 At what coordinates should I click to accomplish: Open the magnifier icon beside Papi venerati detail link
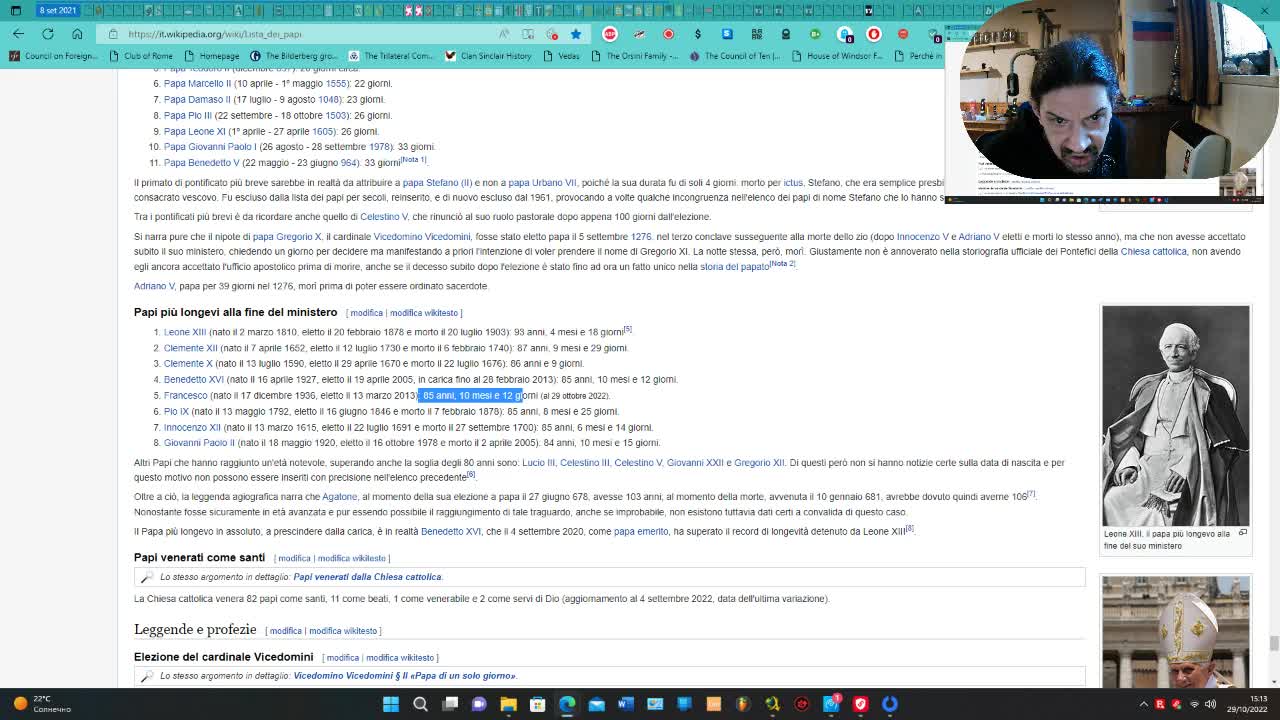coord(147,577)
